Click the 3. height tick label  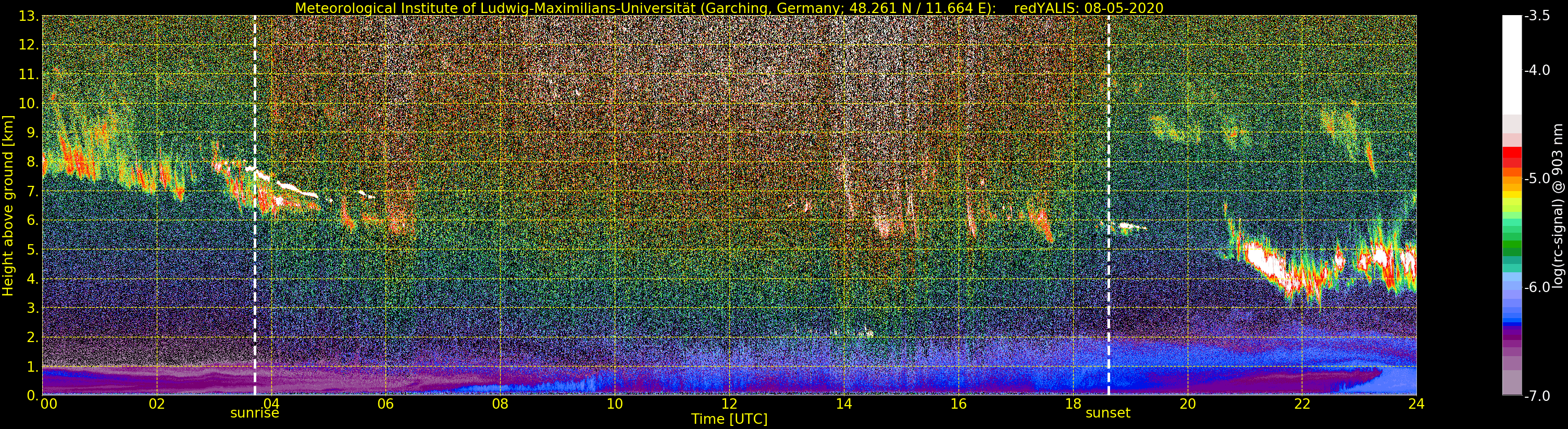pos(32,308)
